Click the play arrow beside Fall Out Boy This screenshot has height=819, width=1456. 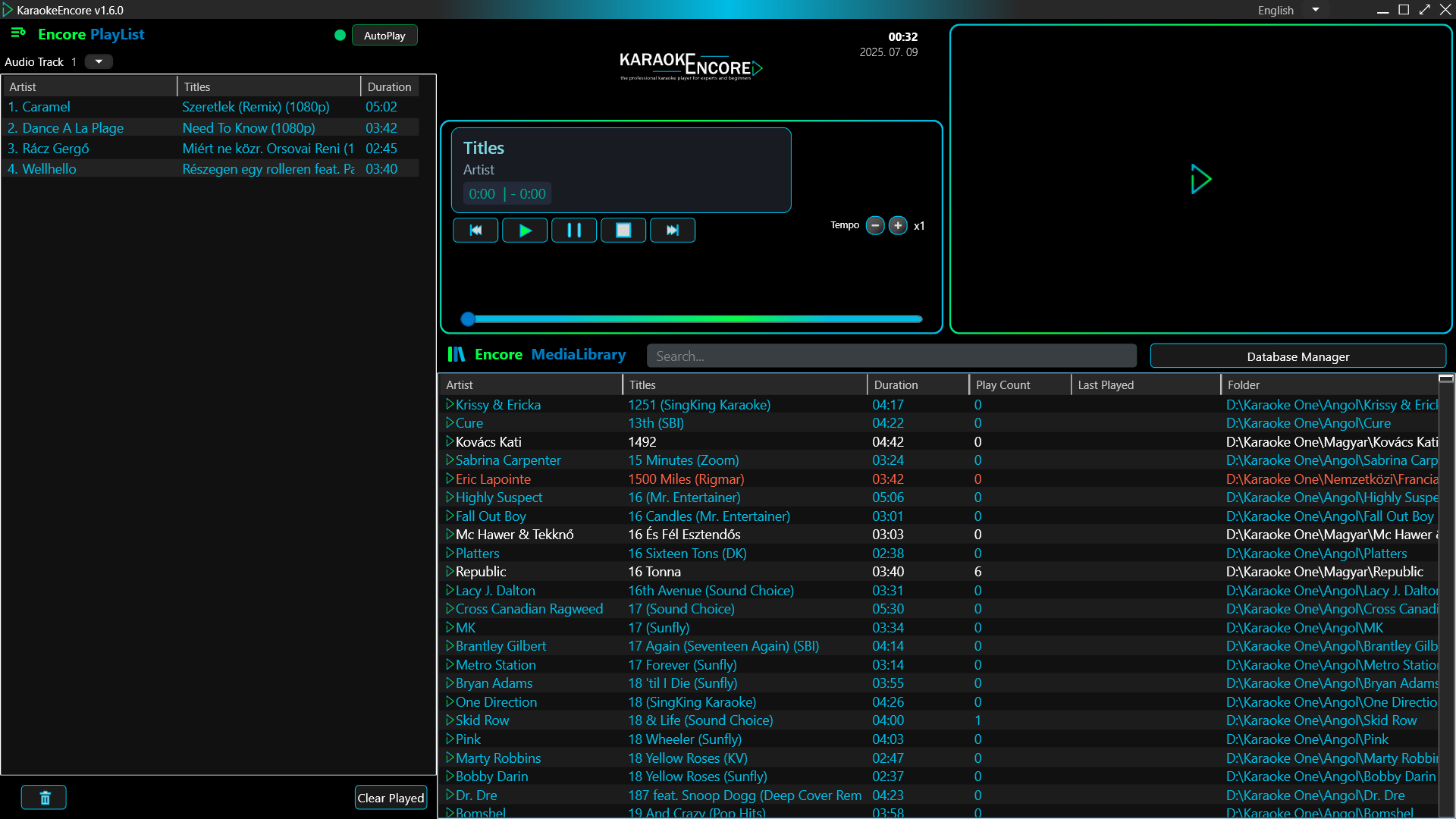(x=450, y=516)
